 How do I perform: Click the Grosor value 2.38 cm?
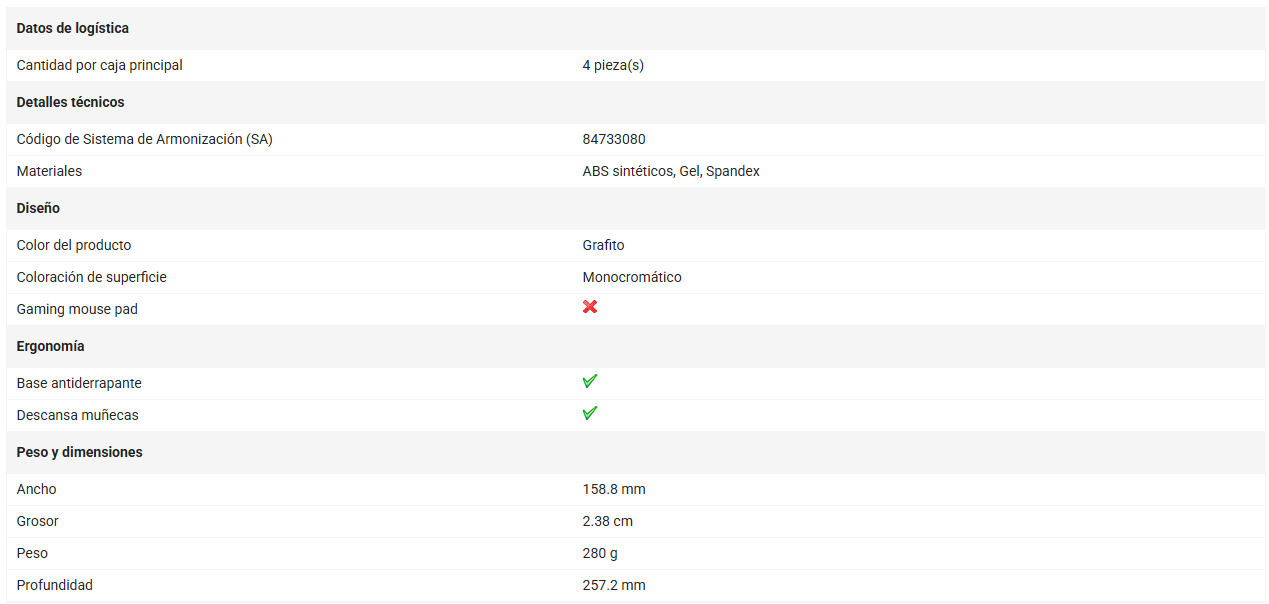click(x=608, y=521)
